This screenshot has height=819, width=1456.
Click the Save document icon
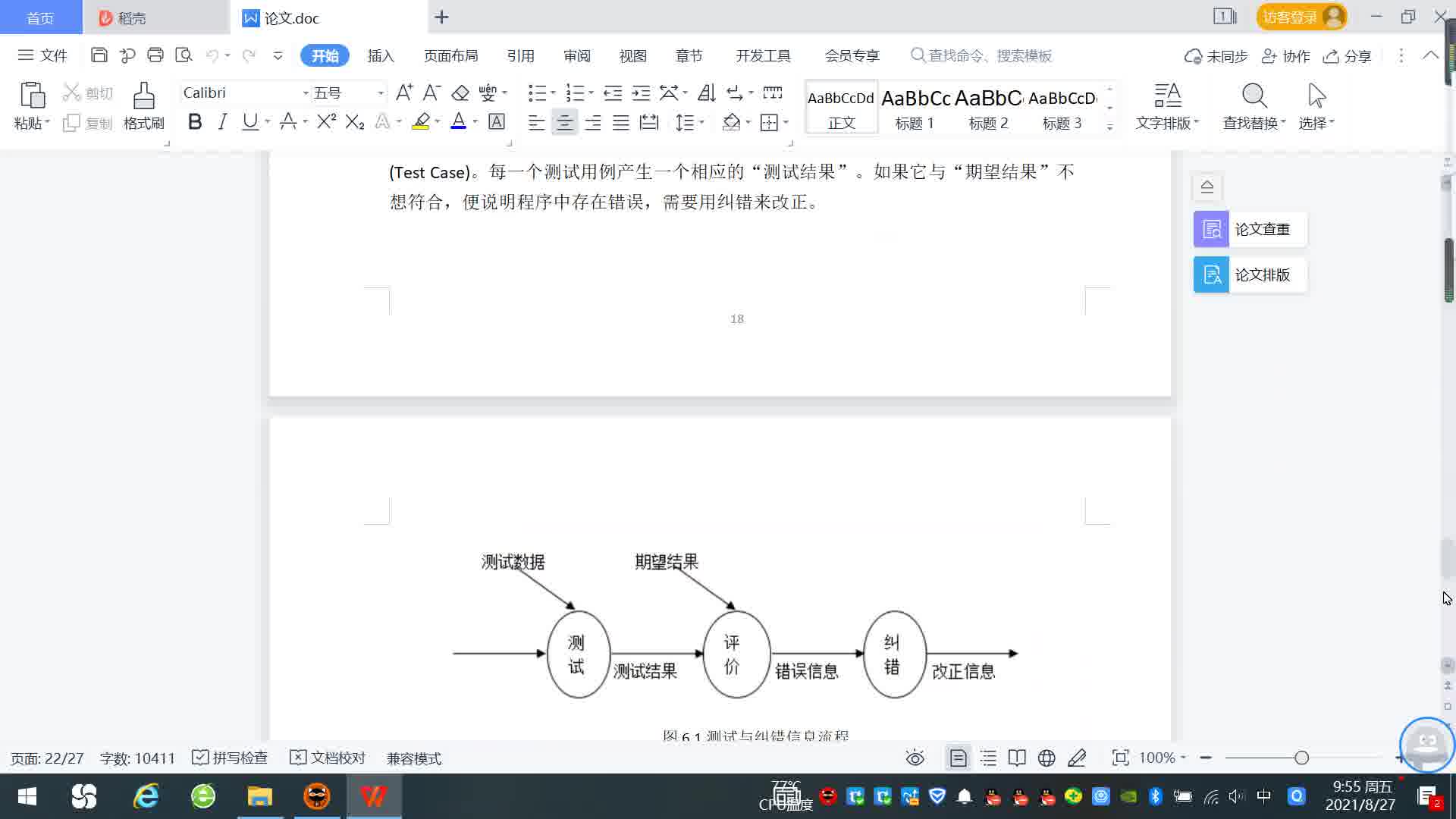click(x=99, y=55)
